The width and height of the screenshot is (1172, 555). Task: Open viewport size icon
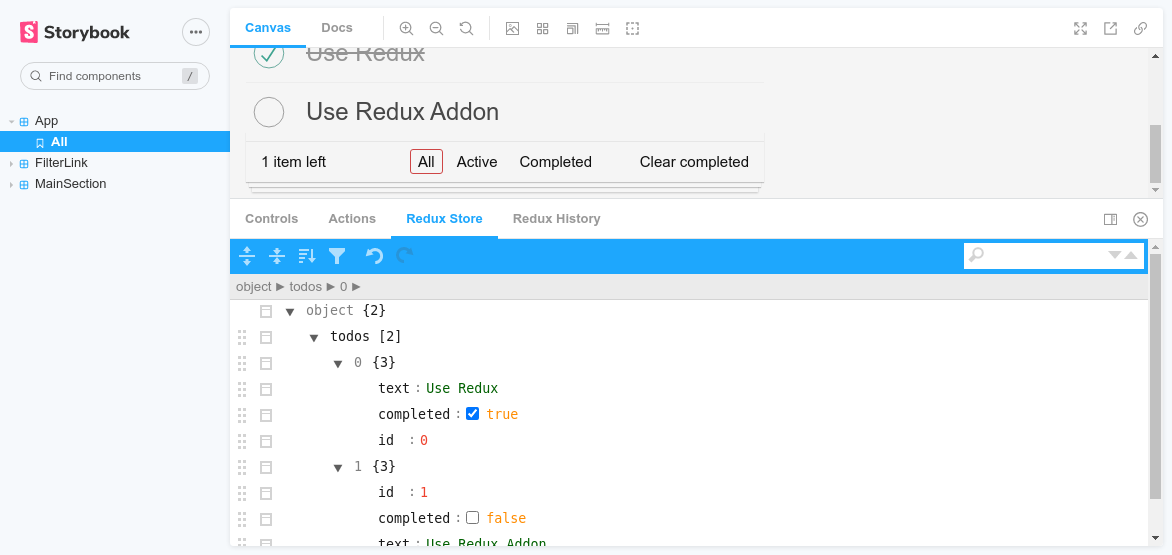[x=573, y=28]
